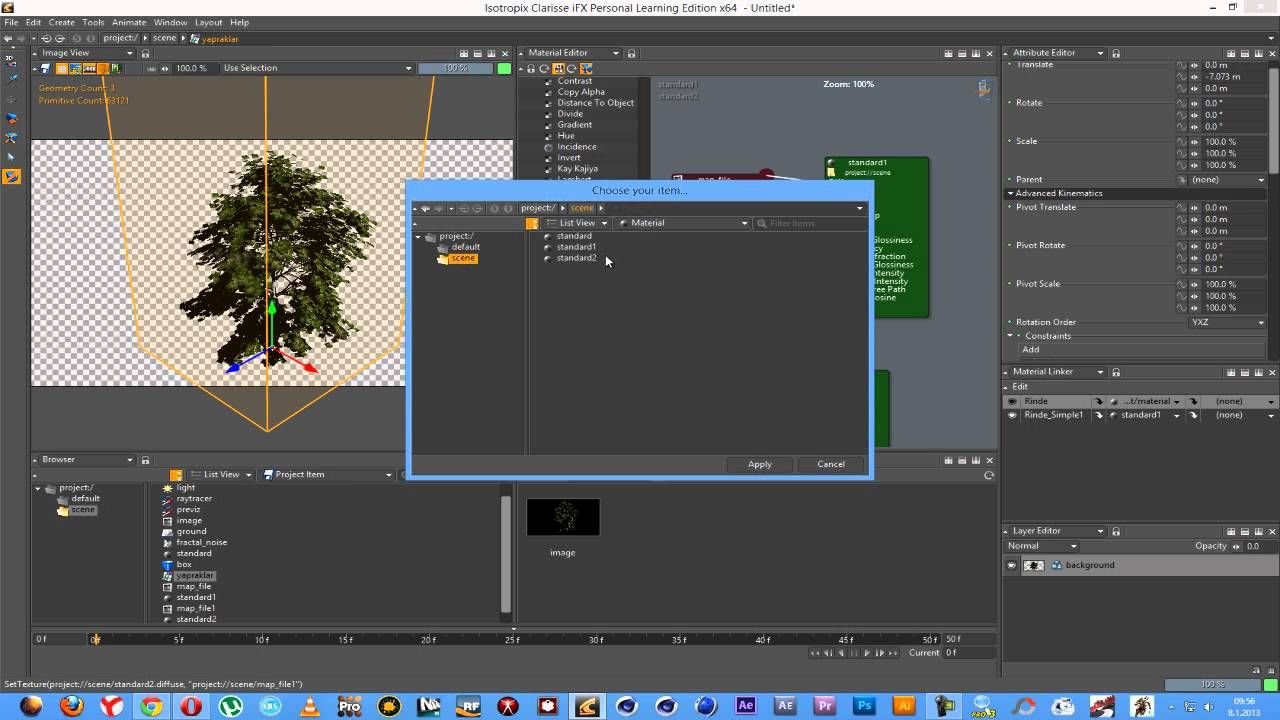Click the lock icon beside Image View
Viewport: 1280px width, 720px height.
tap(145, 53)
